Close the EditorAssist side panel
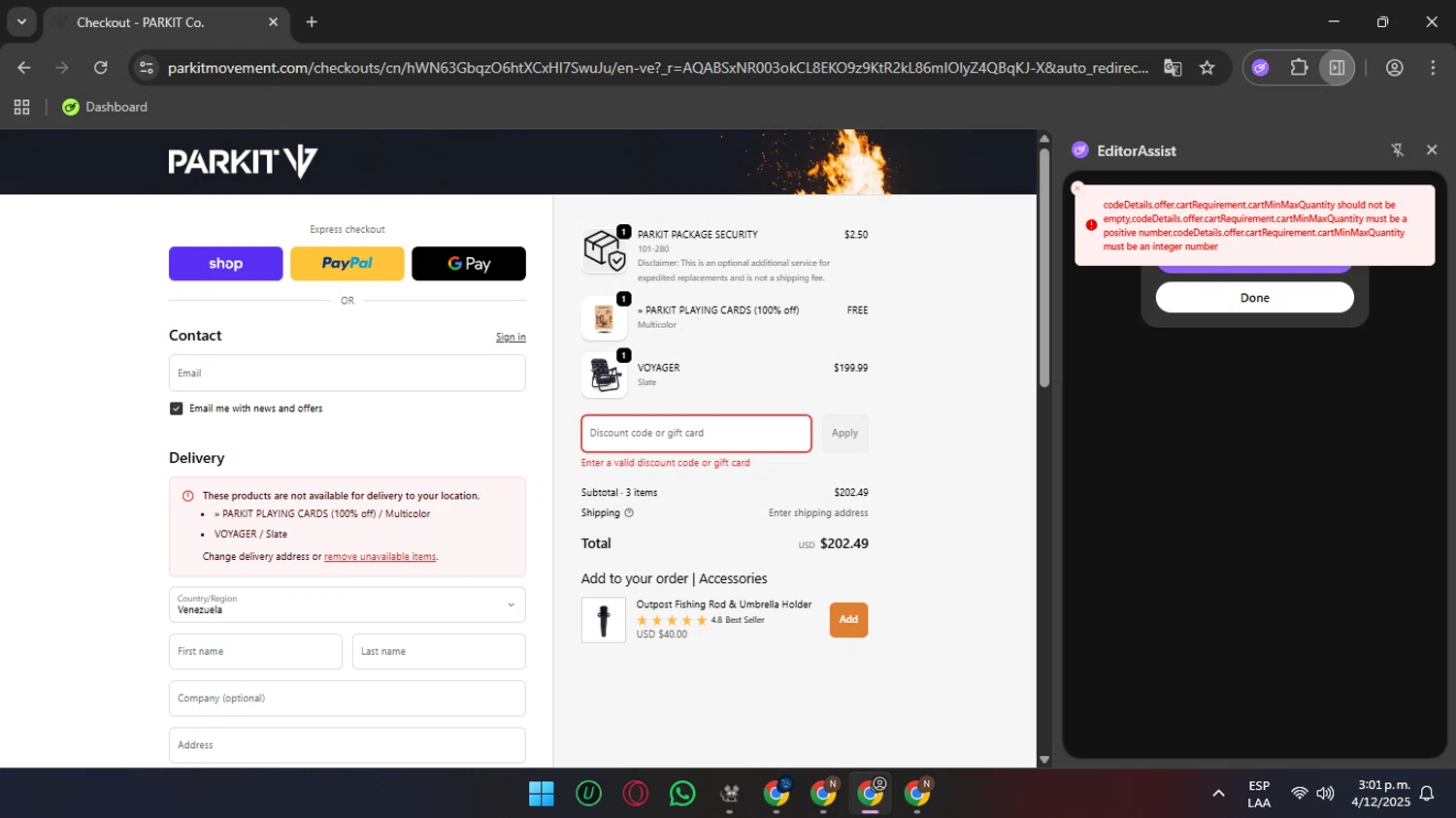This screenshot has height=818, width=1456. click(x=1432, y=150)
